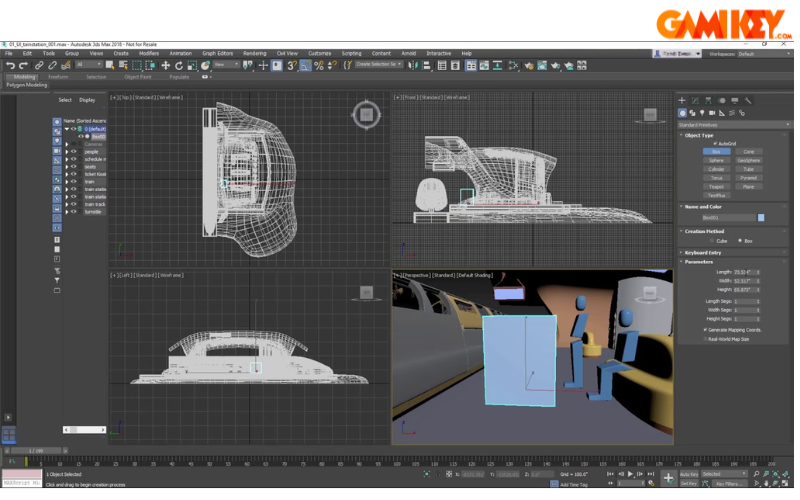Screen dimensions: 800x500
Task: Click the Undo arrow icon
Action: pyautogui.click(x=10, y=65)
